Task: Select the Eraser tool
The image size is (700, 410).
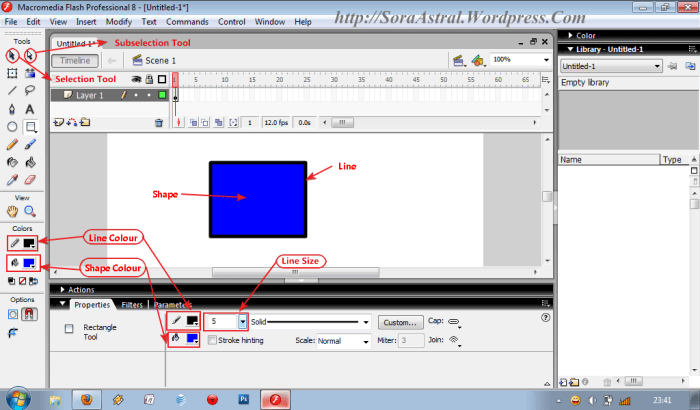Action: (x=30, y=180)
